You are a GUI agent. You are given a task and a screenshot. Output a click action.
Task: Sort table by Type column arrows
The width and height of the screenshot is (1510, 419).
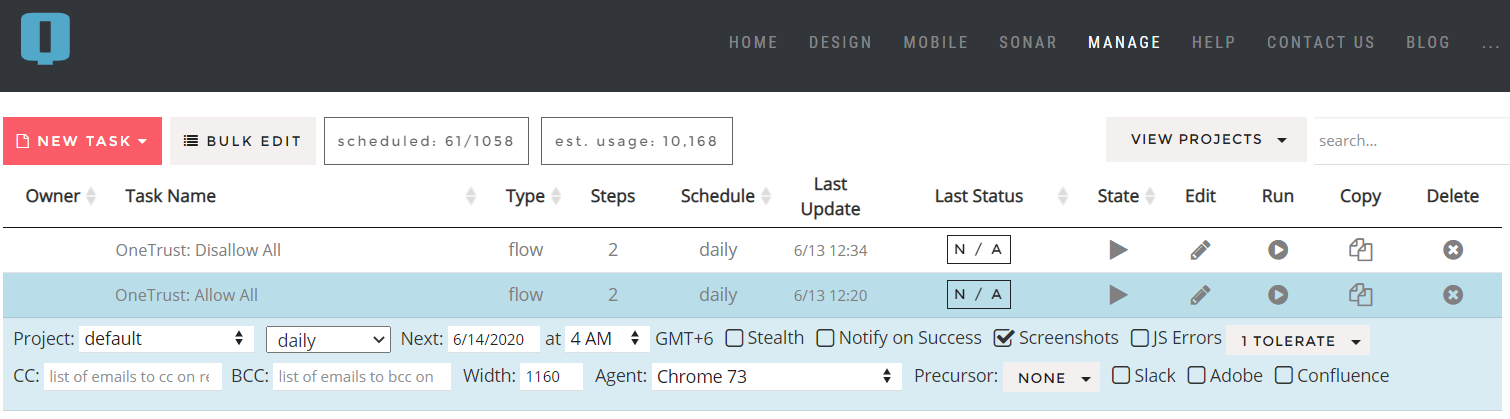coord(557,196)
